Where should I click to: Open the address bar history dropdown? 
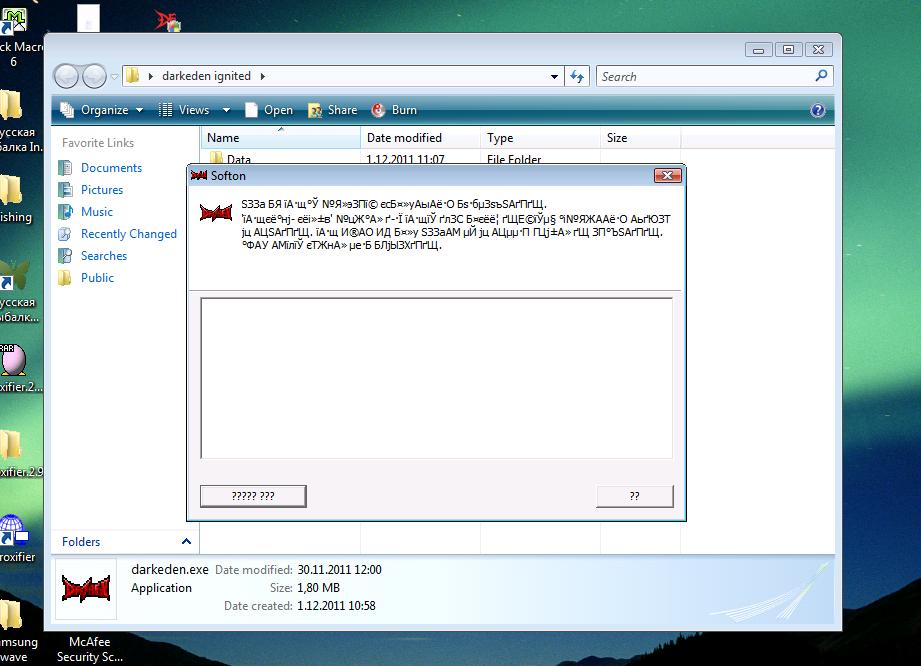555,76
